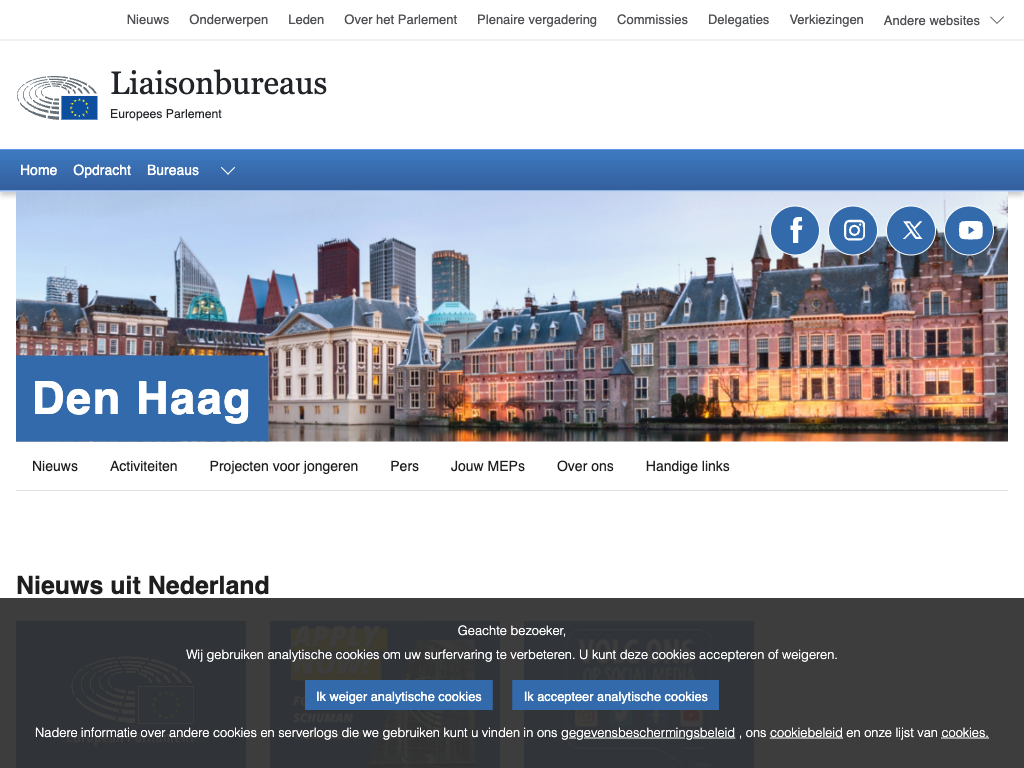The height and width of the screenshot is (768, 1024).
Task: Open the Instagram icon in the banner
Action: [853, 231]
